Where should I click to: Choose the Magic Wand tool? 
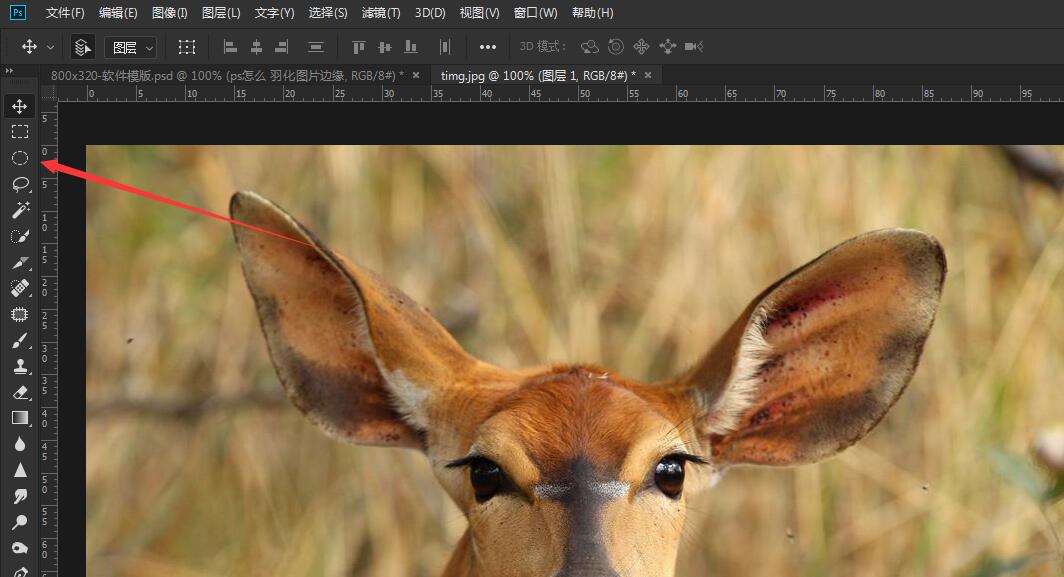point(20,210)
